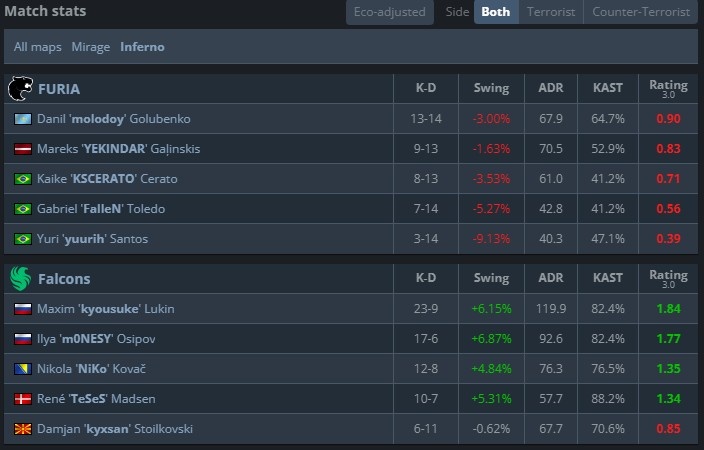The width and height of the screenshot is (704, 450).
Task: Click the Bosnian flag beside NiKo
Action: pos(22,369)
